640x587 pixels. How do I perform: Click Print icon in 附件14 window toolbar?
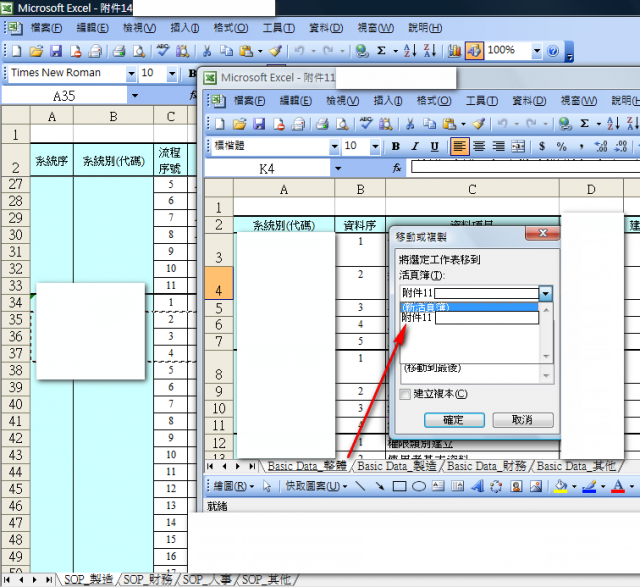click(119, 51)
